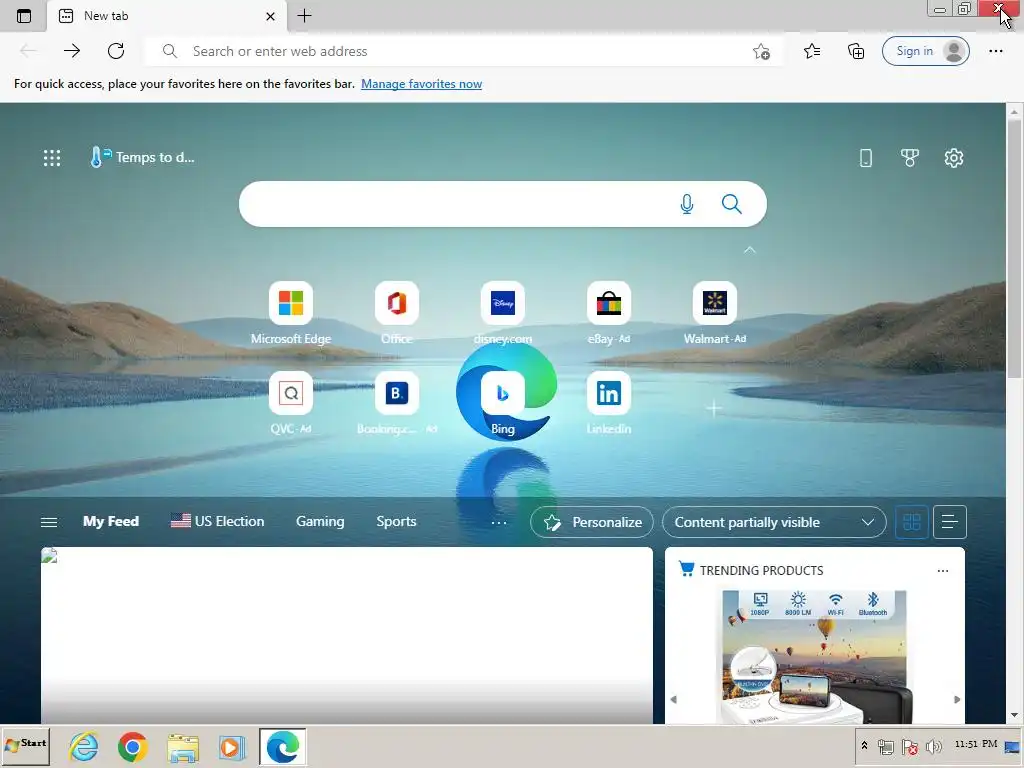1024x768 pixels.
Task: Open the page settings gear
Action: (x=953, y=157)
